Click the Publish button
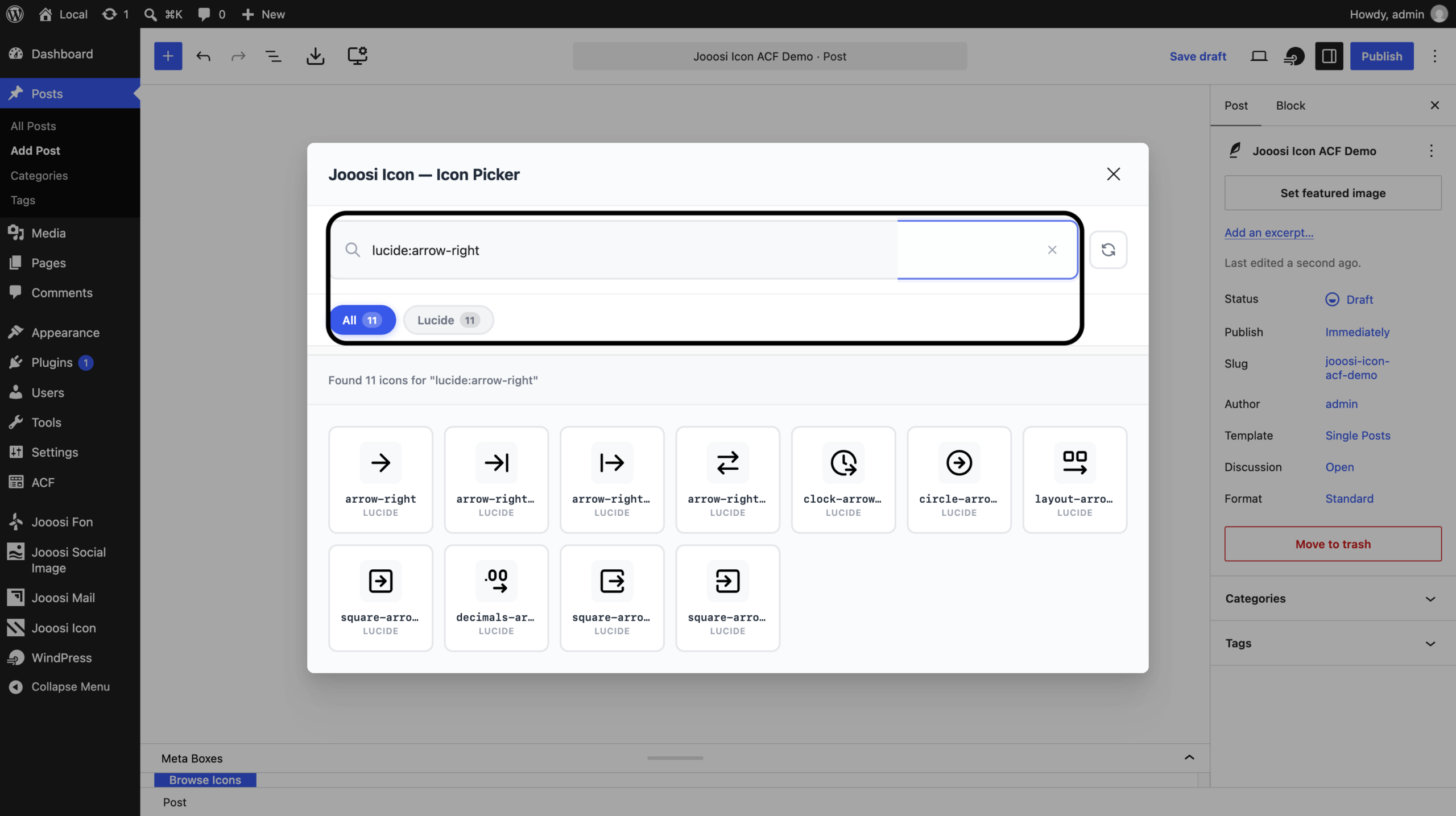The width and height of the screenshot is (1456, 816). click(x=1381, y=56)
